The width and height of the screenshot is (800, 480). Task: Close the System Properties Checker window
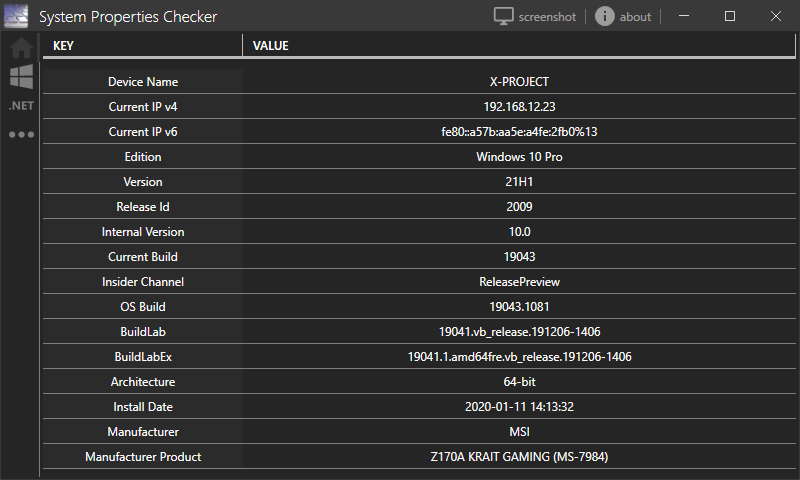click(x=776, y=16)
